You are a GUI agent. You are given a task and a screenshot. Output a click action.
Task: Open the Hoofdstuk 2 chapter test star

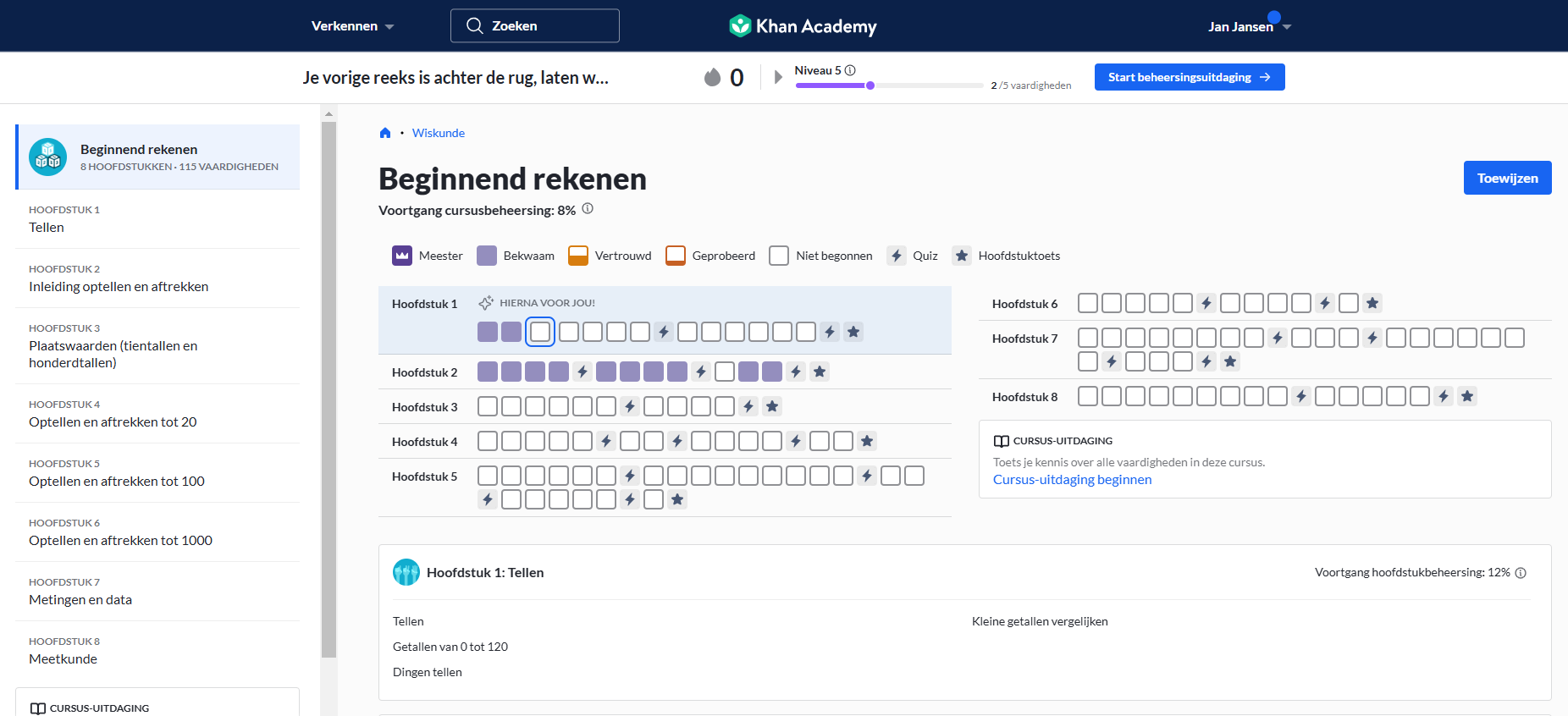[x=820, y=372]
